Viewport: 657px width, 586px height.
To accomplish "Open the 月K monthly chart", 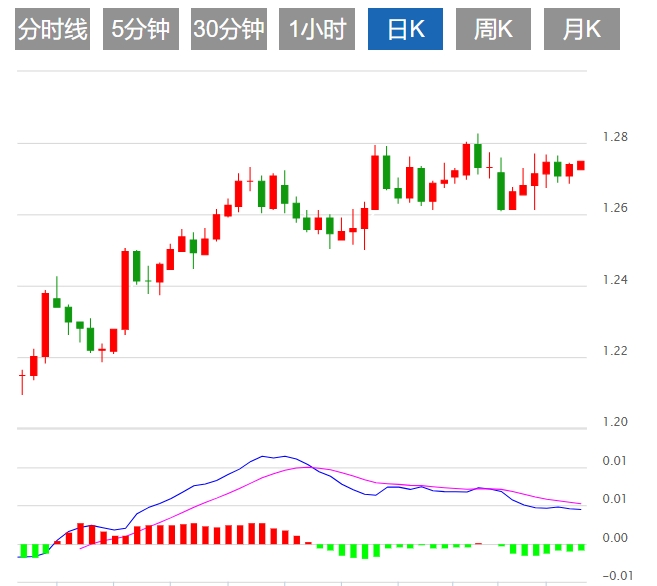I will (x=581, y=30).
